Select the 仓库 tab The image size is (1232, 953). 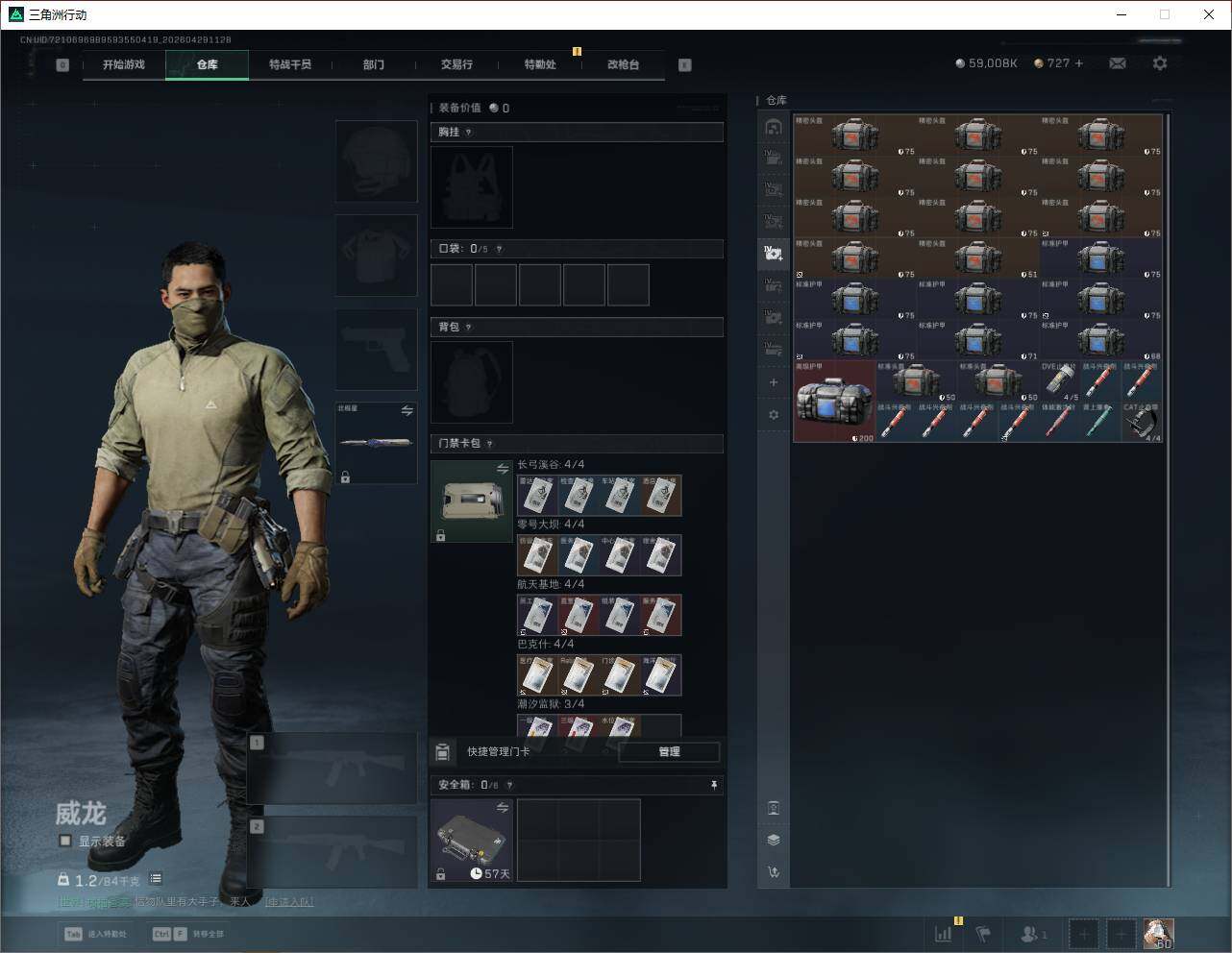pyautogui.click(x=208, y=64)
